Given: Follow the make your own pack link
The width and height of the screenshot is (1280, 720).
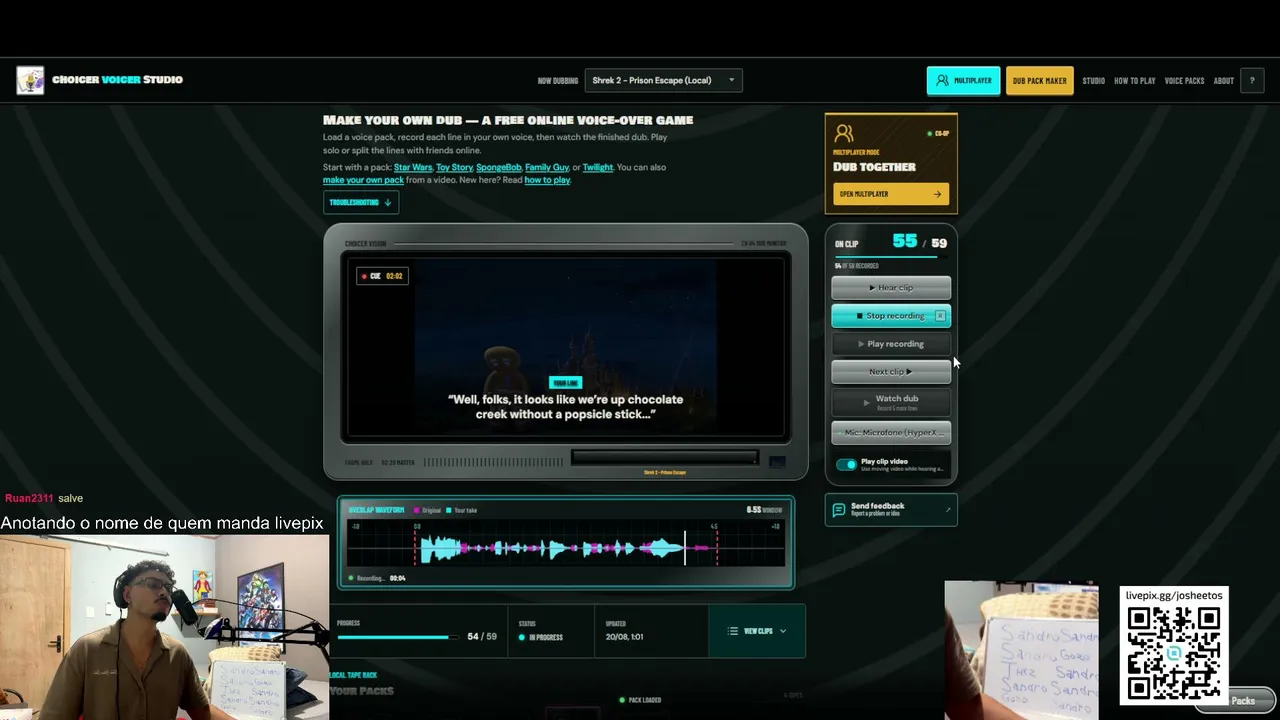Looking at the screenshot, I should click(x=363, y=180).
